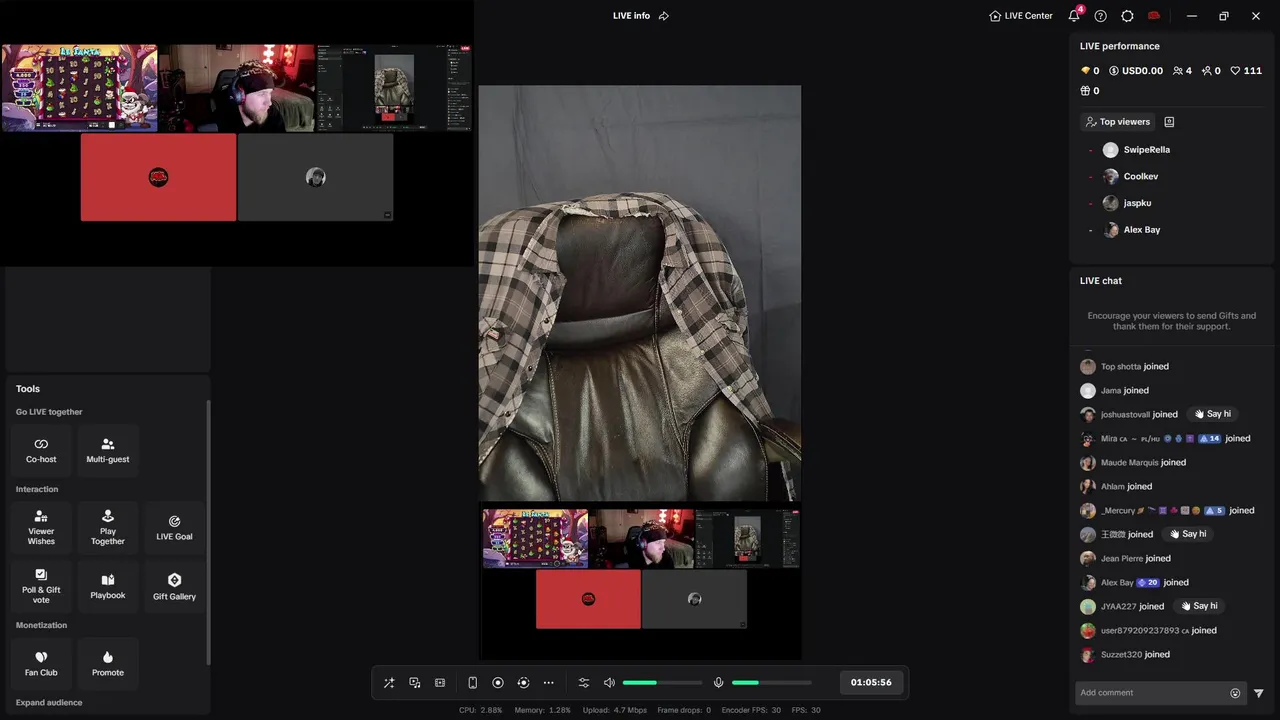Open the Multi-guest tool
This screenshot has height=720, width=1280.
point(108,450)
